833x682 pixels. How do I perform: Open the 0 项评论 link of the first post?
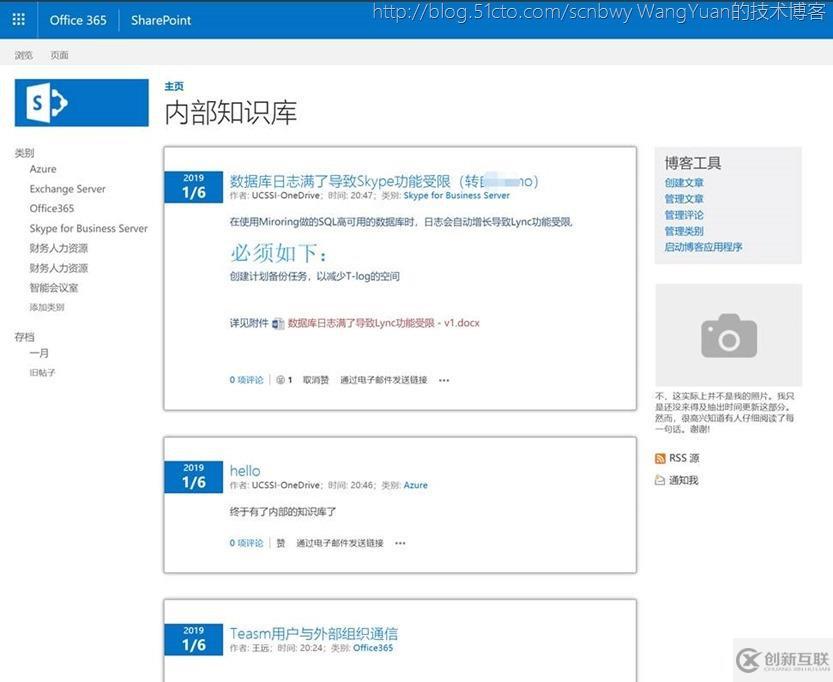pyautogui.click(x=246, y=380)
